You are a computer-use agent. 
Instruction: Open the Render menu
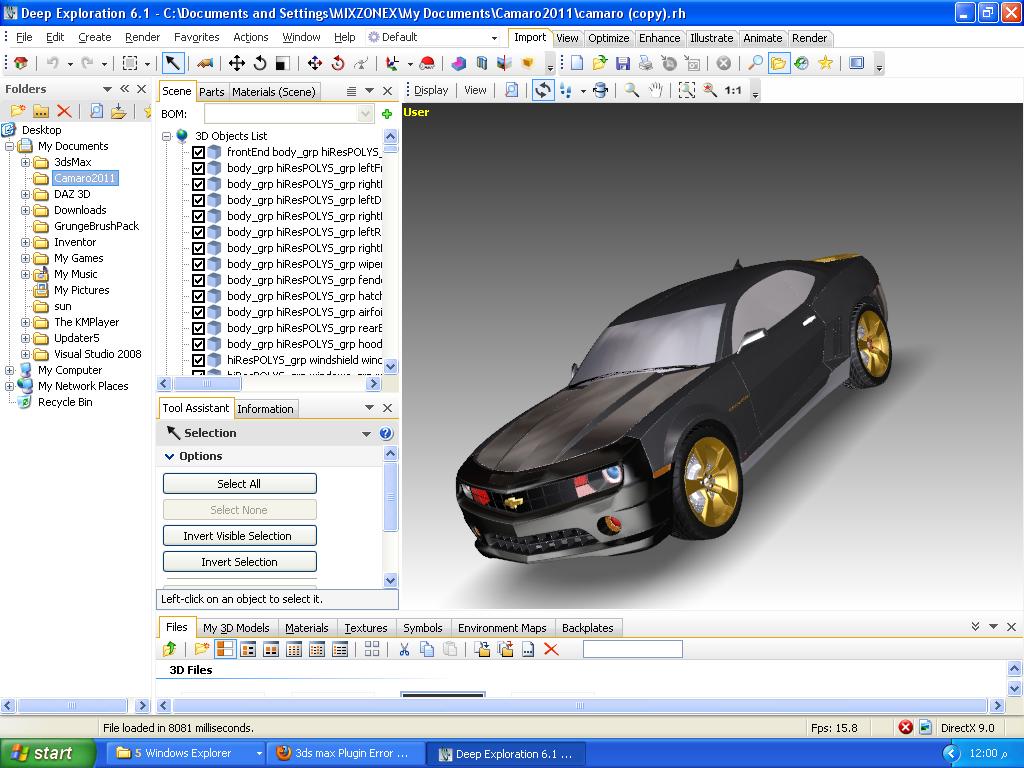tap(142, 37)
